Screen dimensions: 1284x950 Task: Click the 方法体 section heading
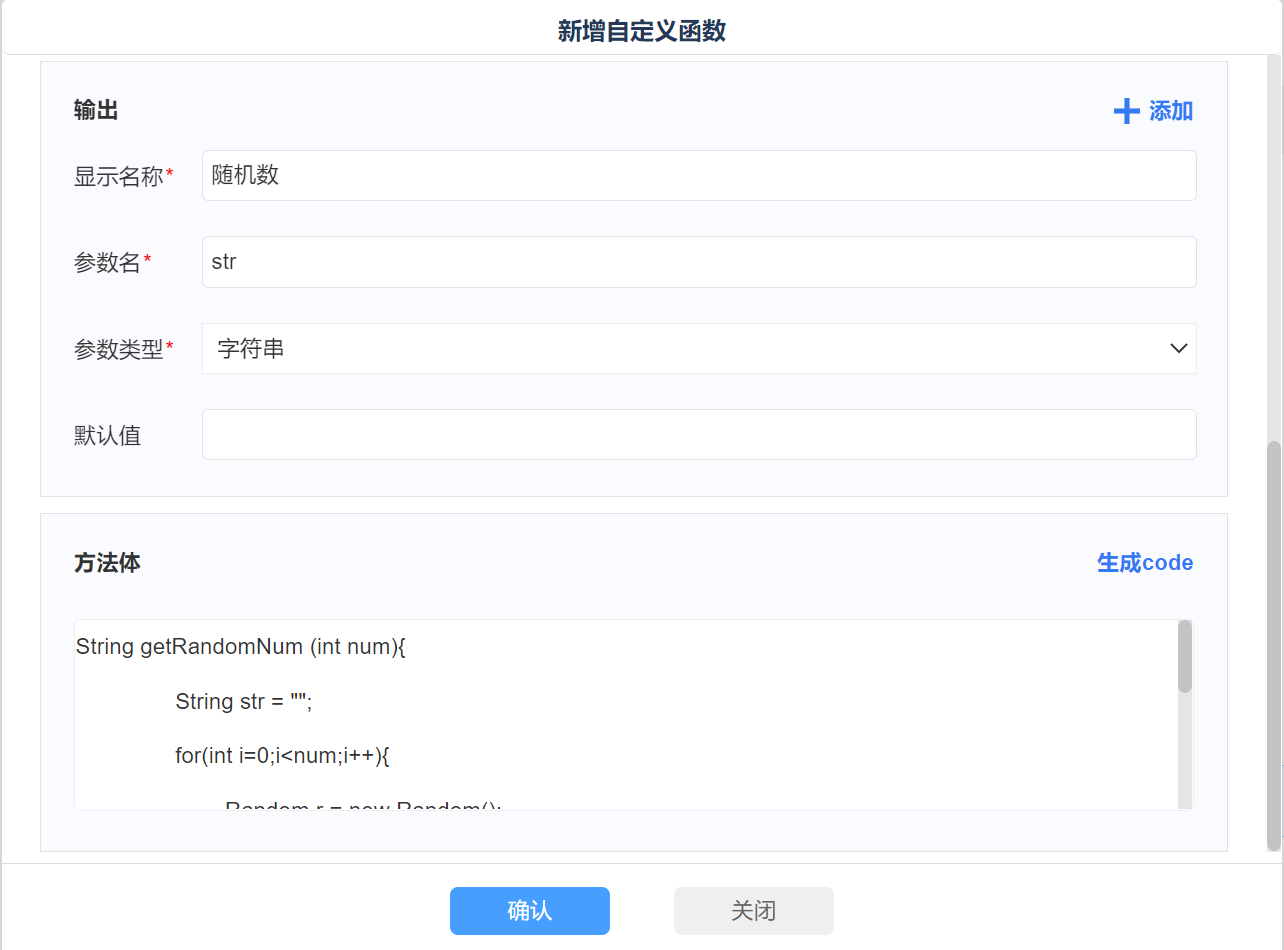click(107, 563)
